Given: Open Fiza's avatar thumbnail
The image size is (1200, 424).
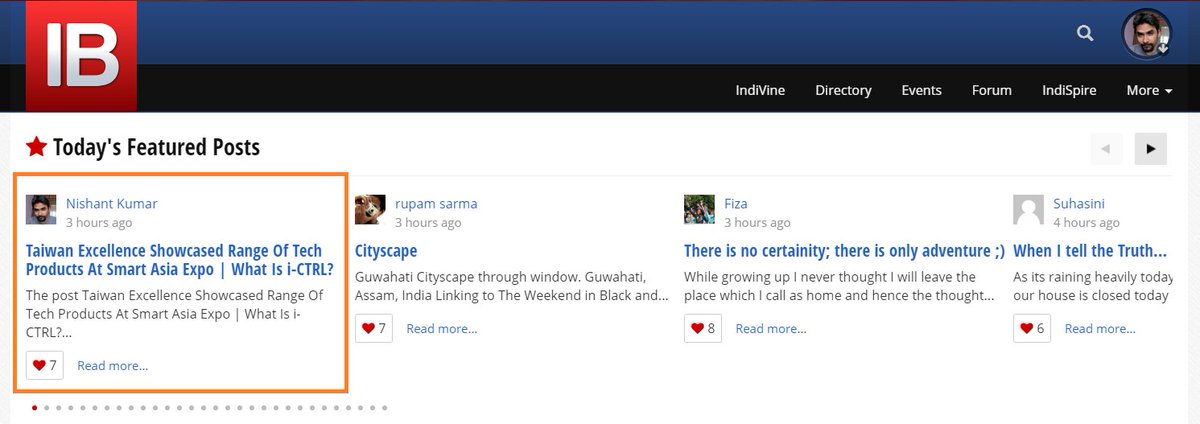Looking at the screenshot, I should tap(699, 210).
